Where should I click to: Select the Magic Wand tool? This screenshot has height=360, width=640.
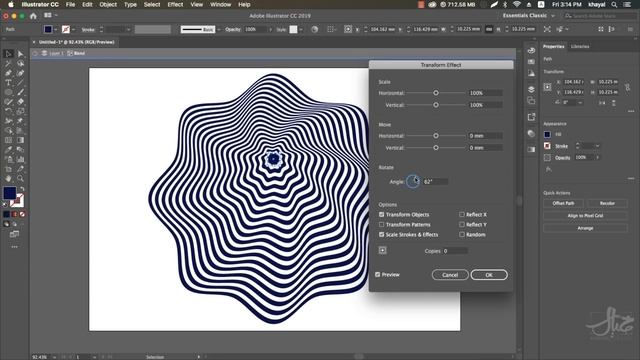tap(8, 64)
